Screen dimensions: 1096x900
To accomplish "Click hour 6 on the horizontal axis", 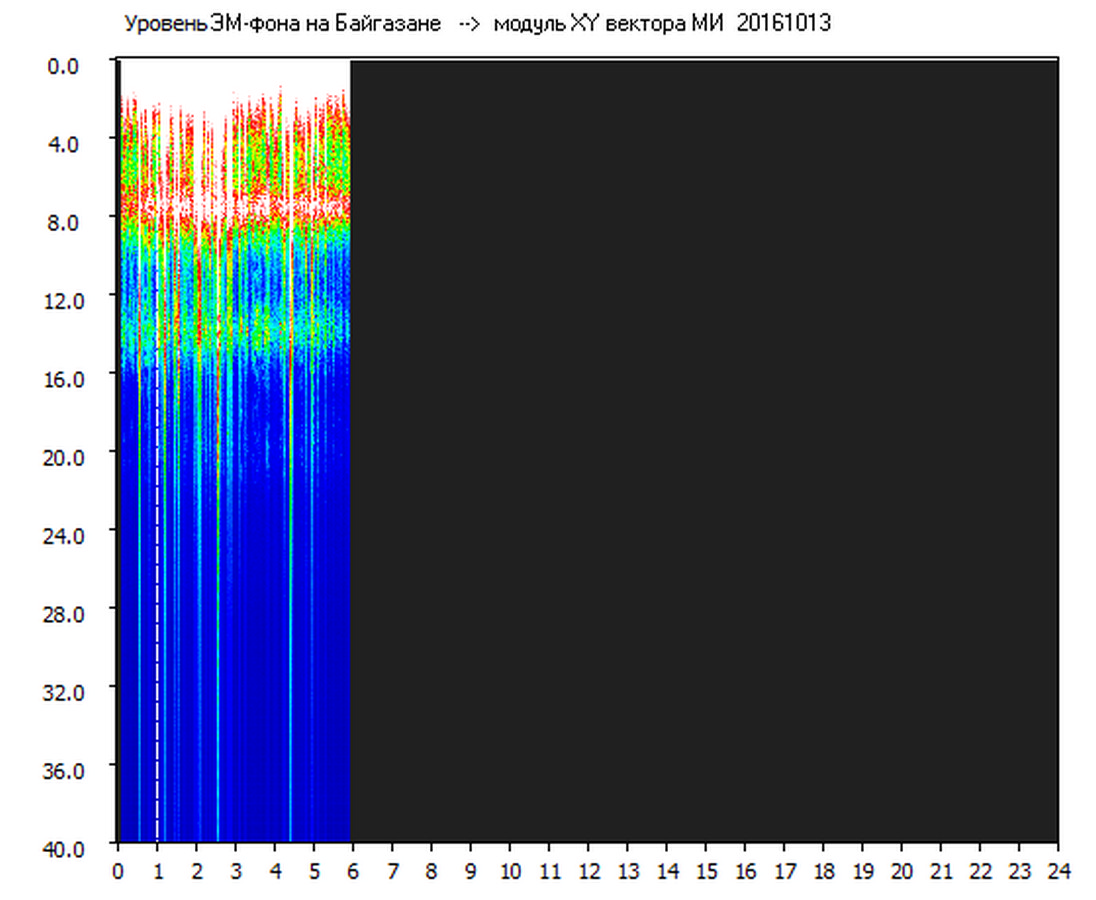I will click(353, 871).
